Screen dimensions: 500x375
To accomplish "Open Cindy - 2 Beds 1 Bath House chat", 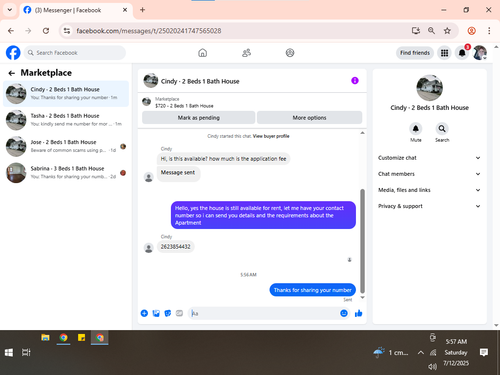I will (66, 93).
